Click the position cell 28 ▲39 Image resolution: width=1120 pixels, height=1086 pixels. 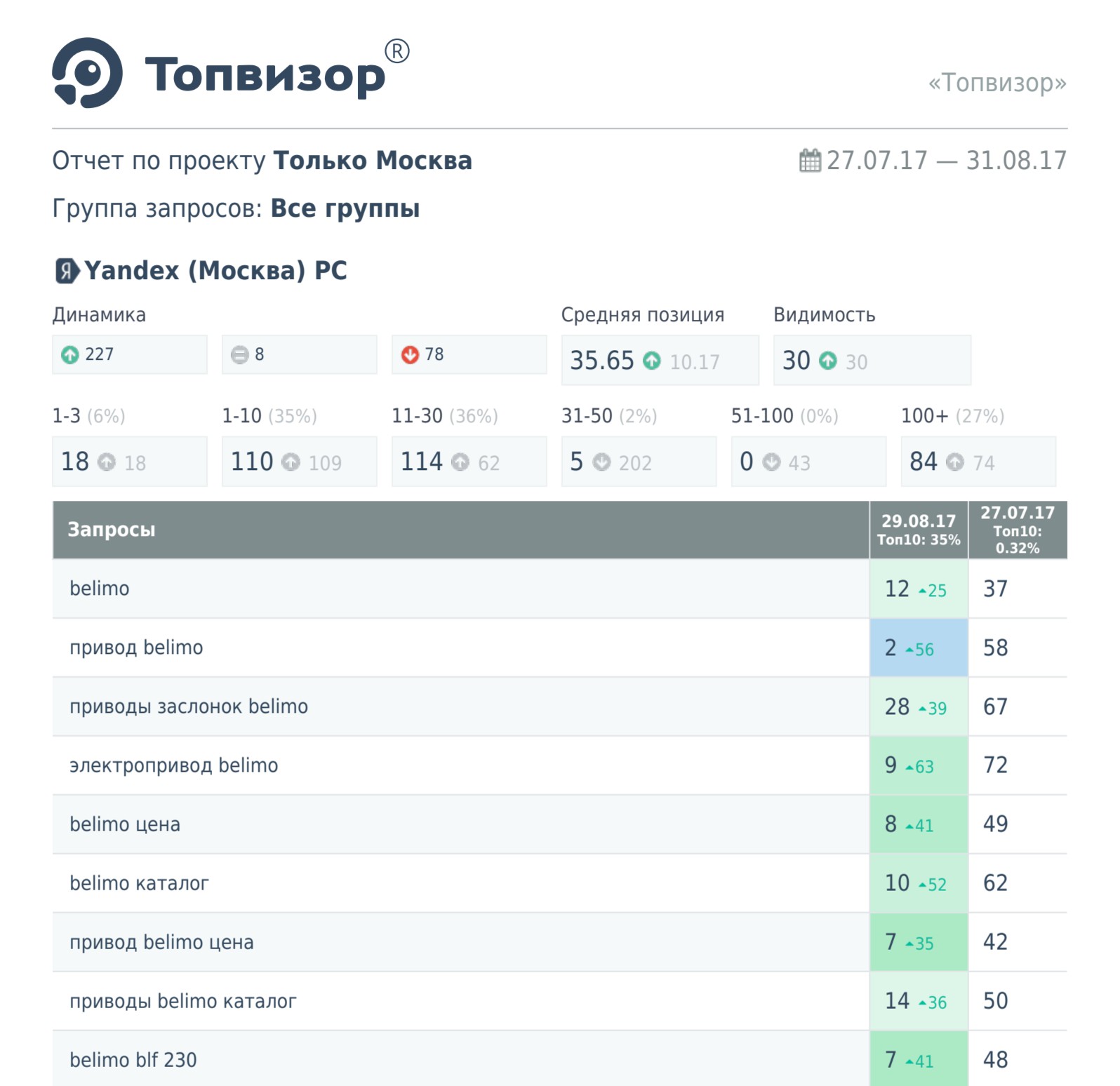[x=919, y=706]
